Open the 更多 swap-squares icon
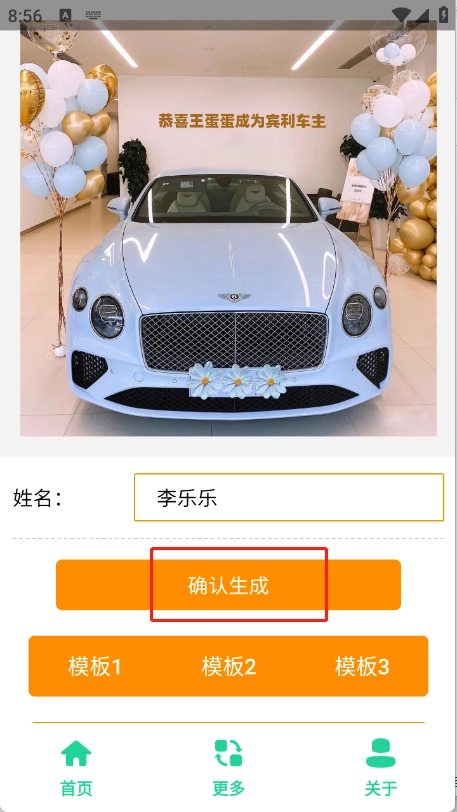Screen dimensions: 457x812 228,753
